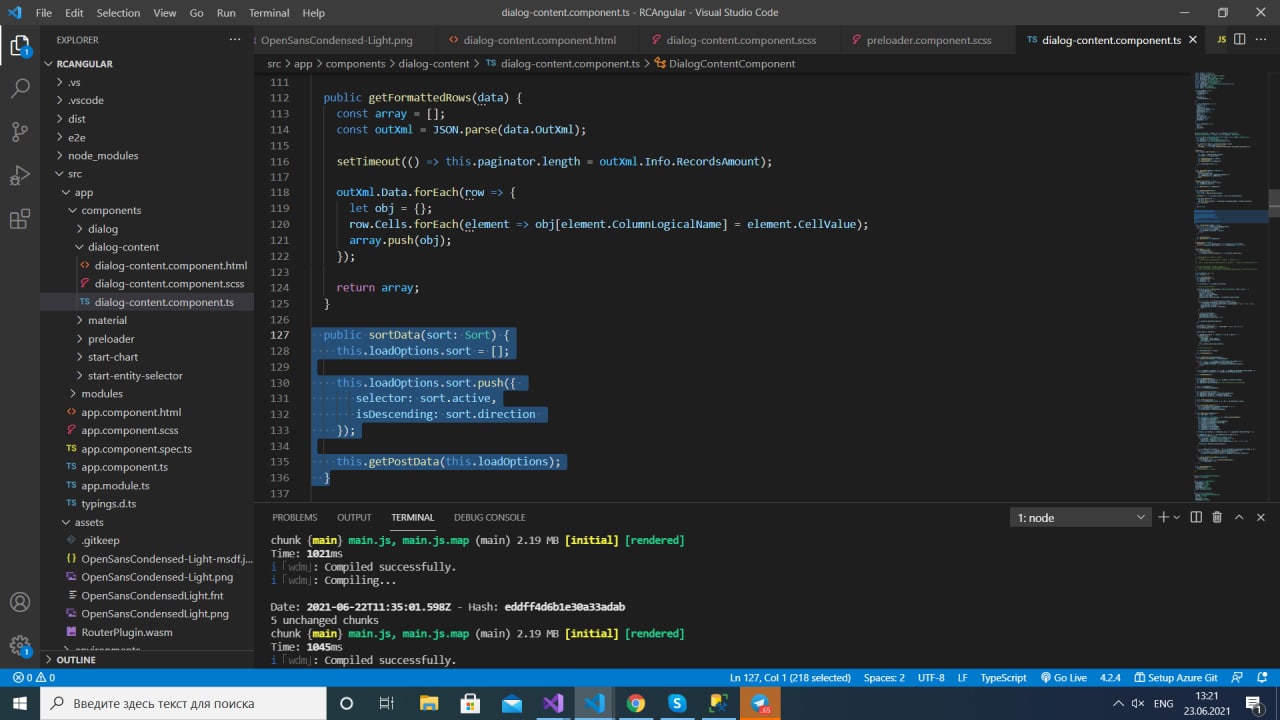Open Run and Debug view
The image size is (1280, 720).
(19, 176)
